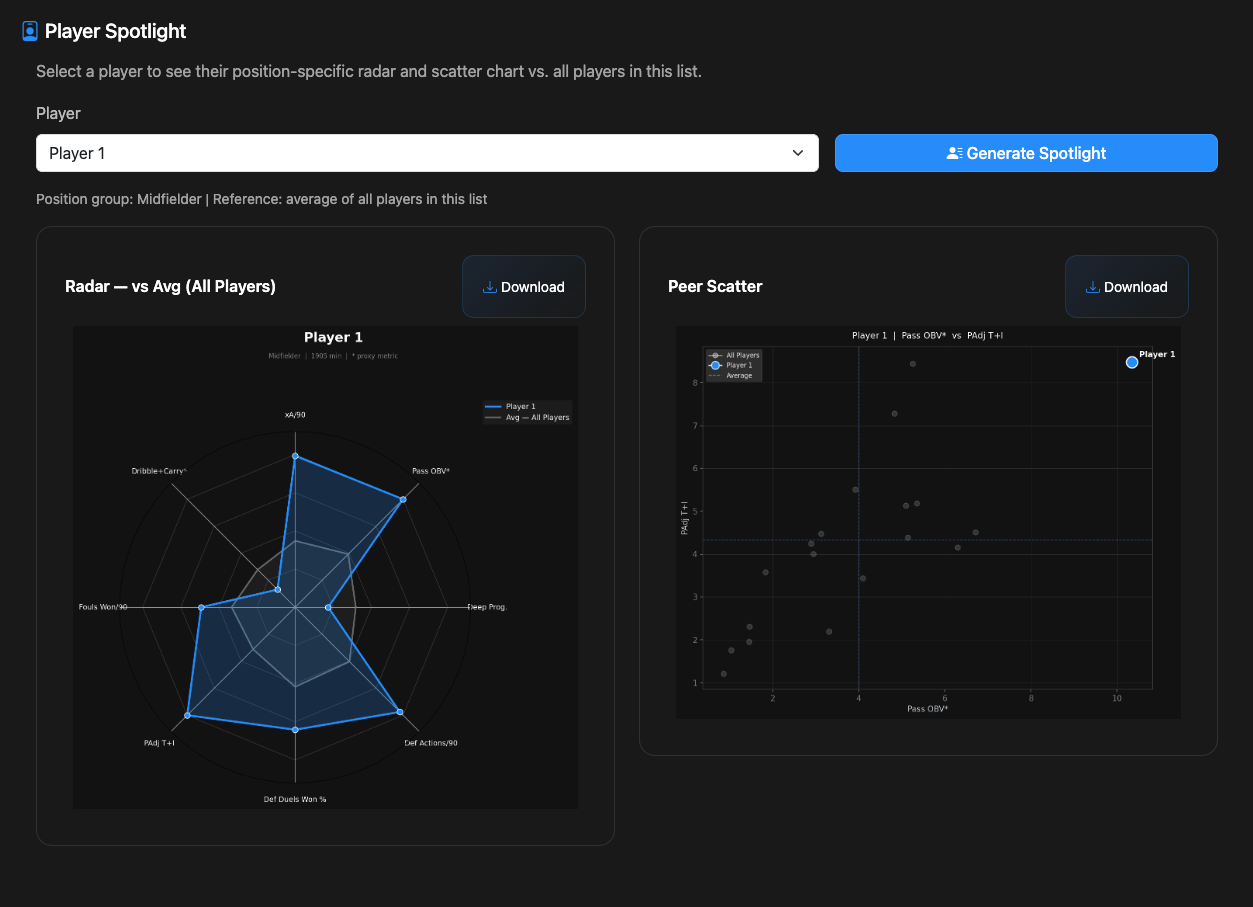Click the download arrow icon in the Radar card
The image size is (1253, 907).
tap(489, 287)
